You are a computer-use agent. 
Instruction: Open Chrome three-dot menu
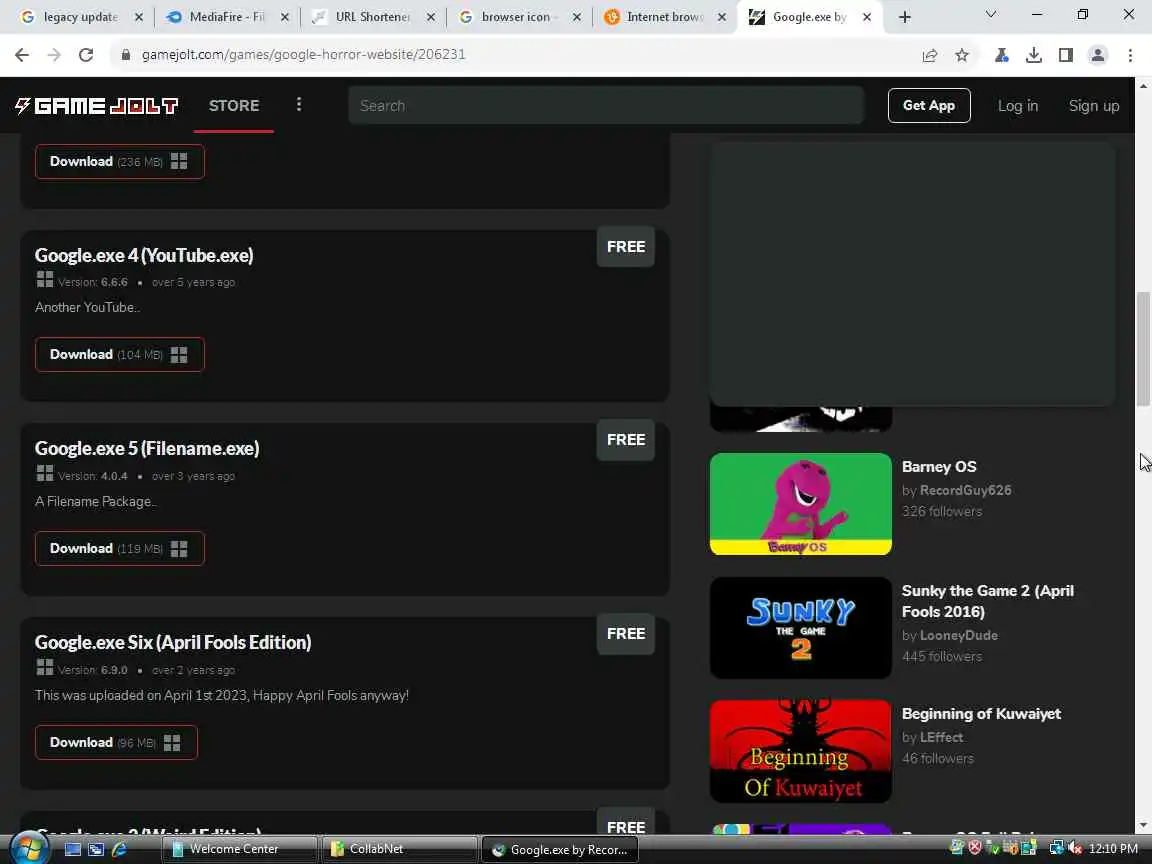[x=1130, y=55]
